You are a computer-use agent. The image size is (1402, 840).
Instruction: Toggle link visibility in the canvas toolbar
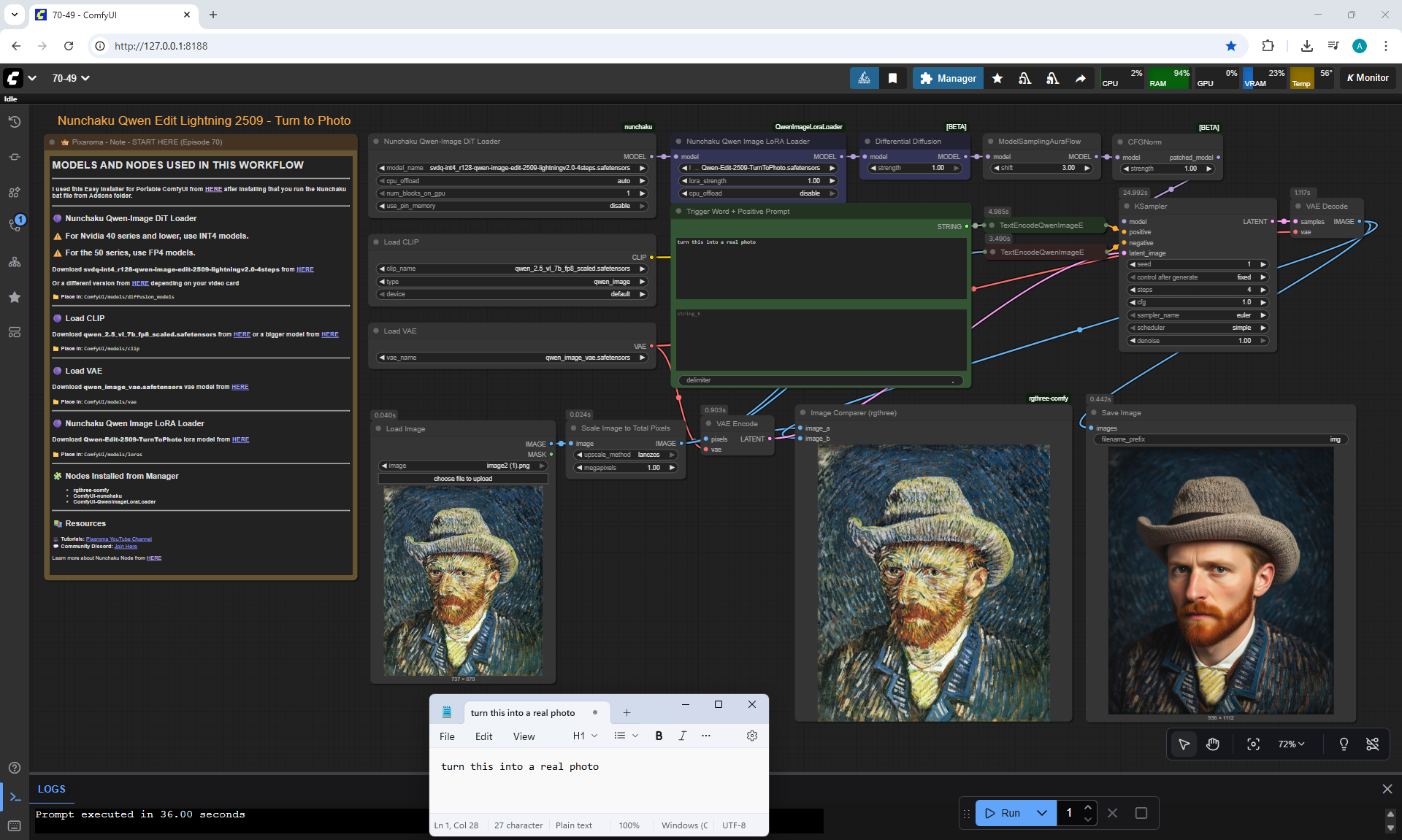(x=1372, y=744)
